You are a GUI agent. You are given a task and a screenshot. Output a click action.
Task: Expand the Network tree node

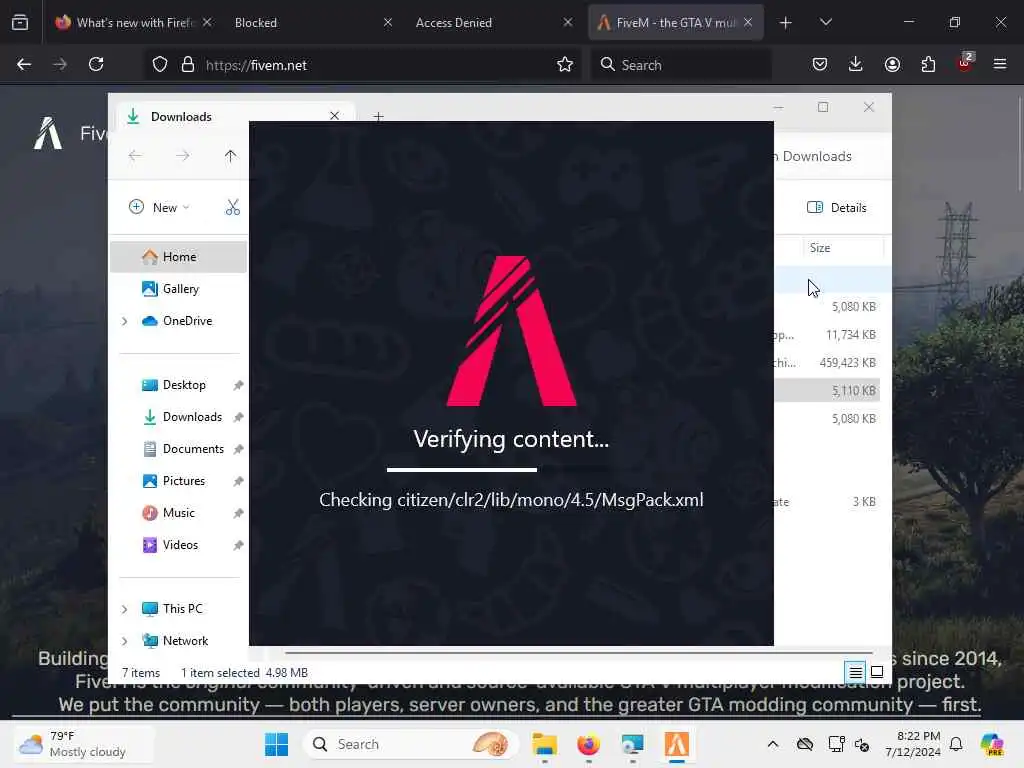point(124,641)
